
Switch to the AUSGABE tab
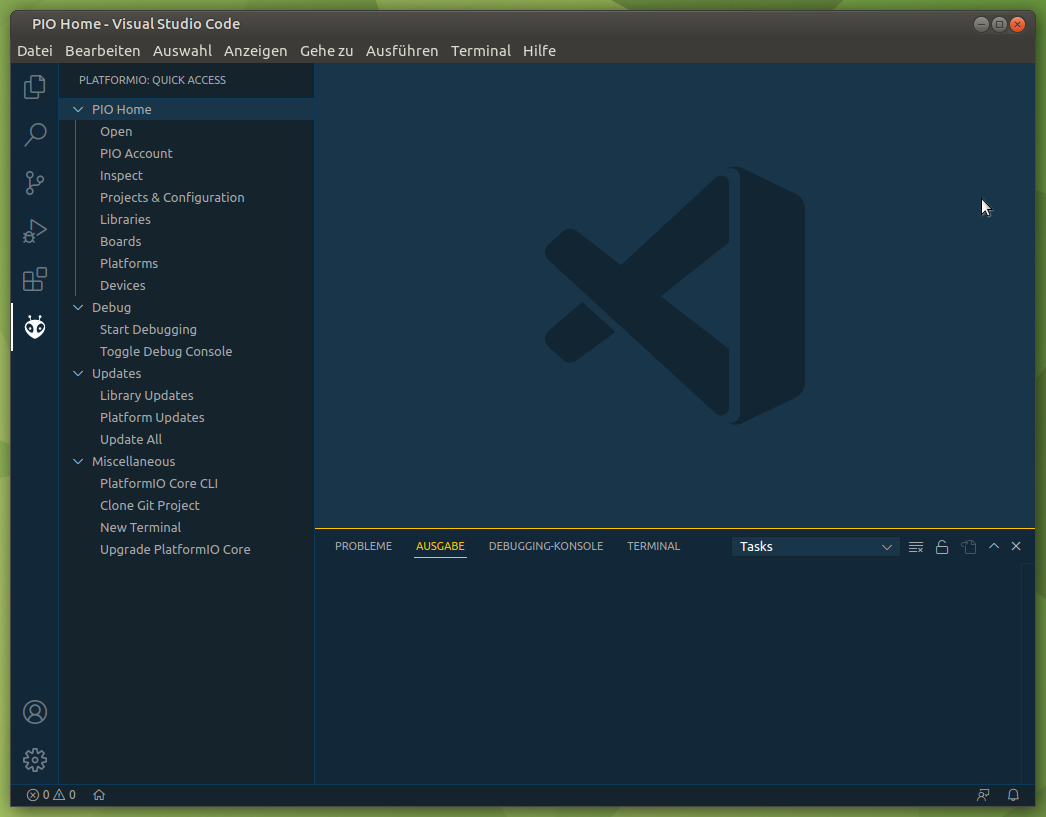[x=440, y=546]
